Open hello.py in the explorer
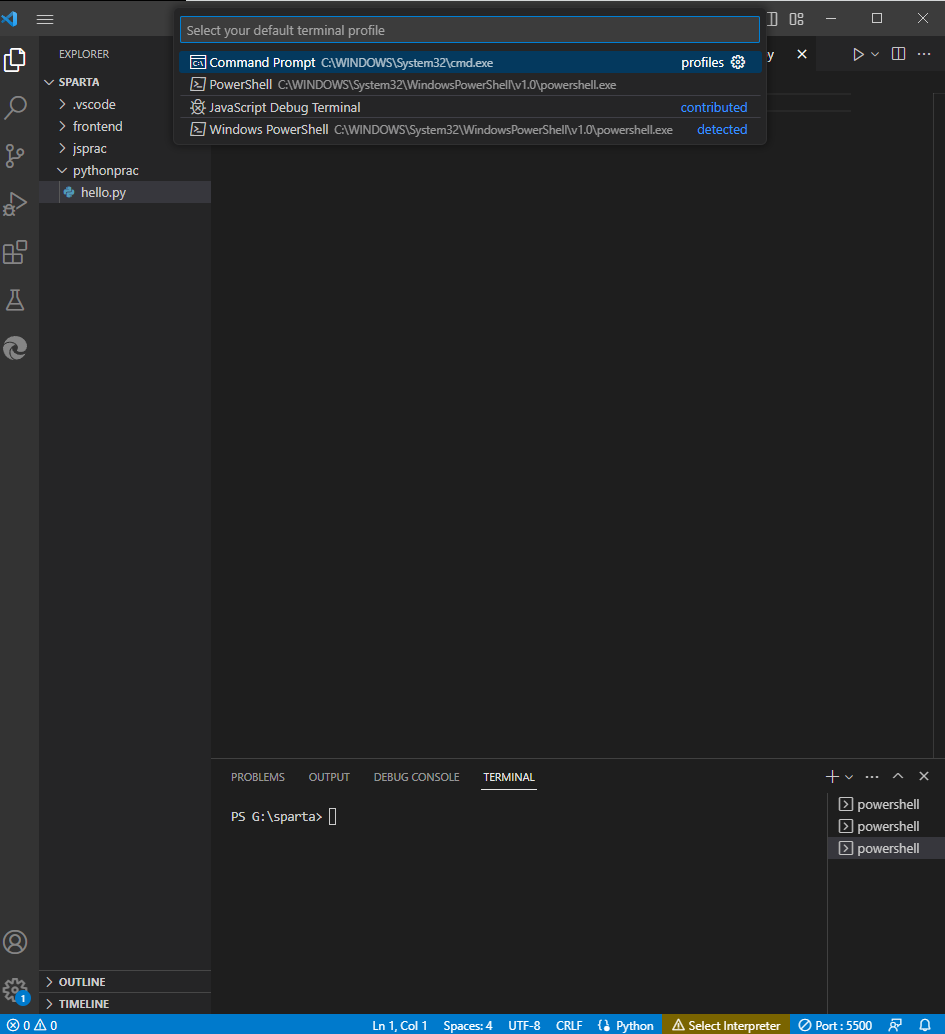The image size is (945, 1034). (125, 192)
